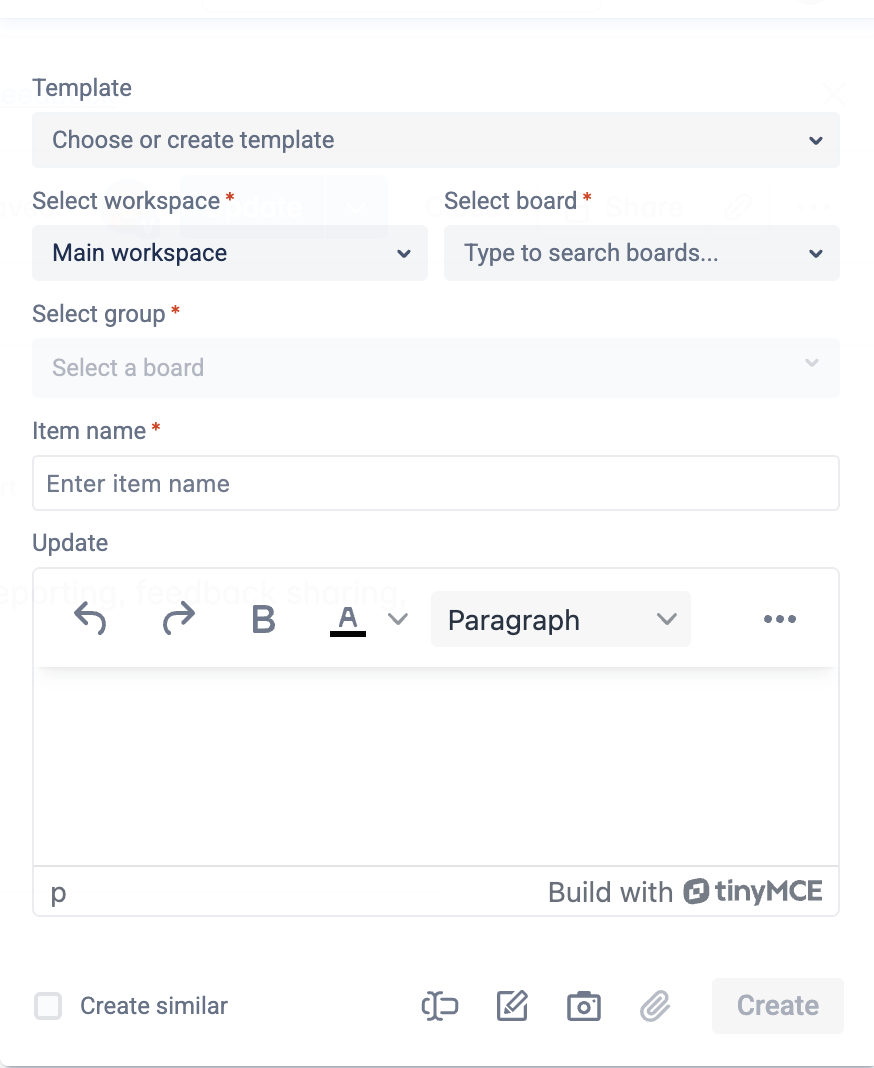Click the pencil edit note icon
This screenshot has height=1068, width=874.
(x=512, y=1006)
